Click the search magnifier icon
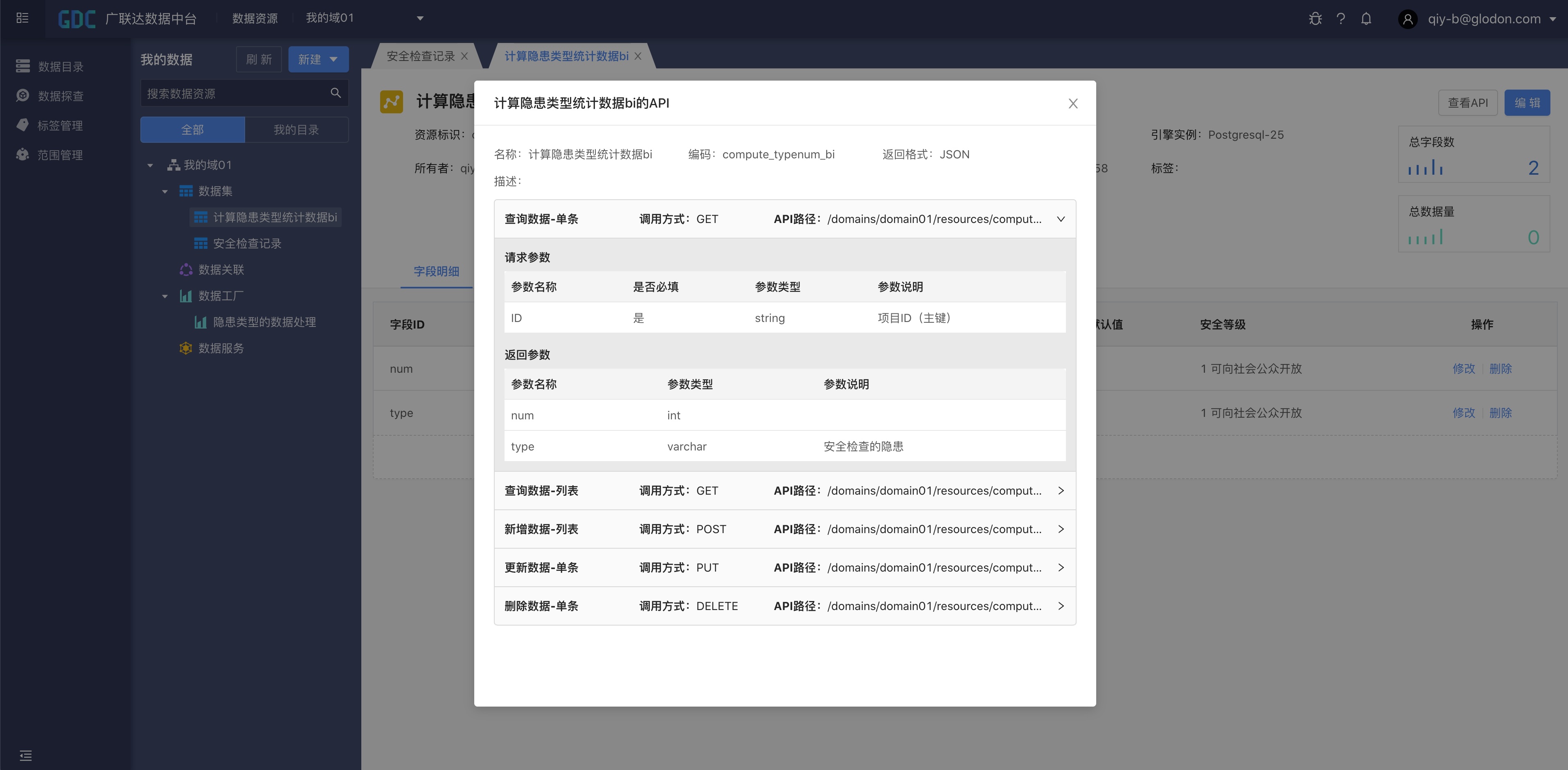The width and height of the screenshot is (1568, 770). click(x=336, y=93)
